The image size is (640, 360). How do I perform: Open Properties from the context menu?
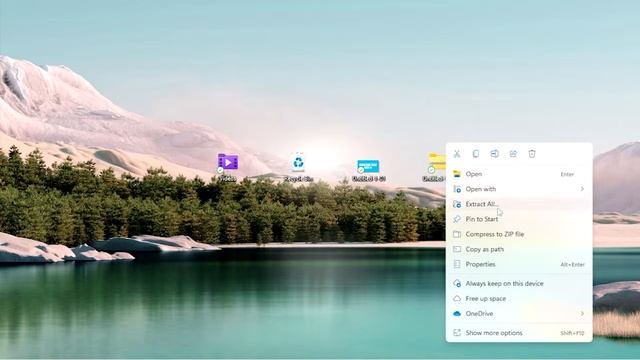pyautogui.click(x=519, y=264)
